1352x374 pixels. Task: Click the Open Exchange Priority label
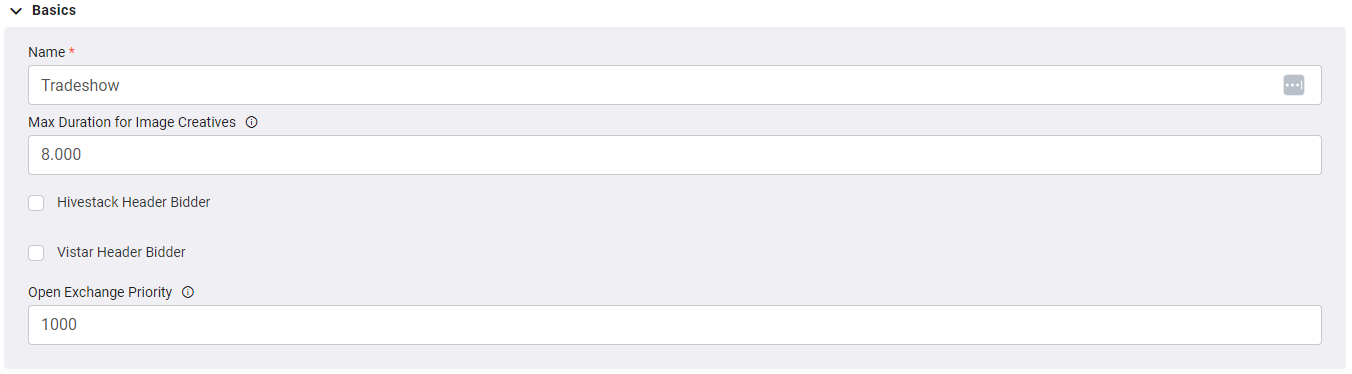(x=100, y=292)
